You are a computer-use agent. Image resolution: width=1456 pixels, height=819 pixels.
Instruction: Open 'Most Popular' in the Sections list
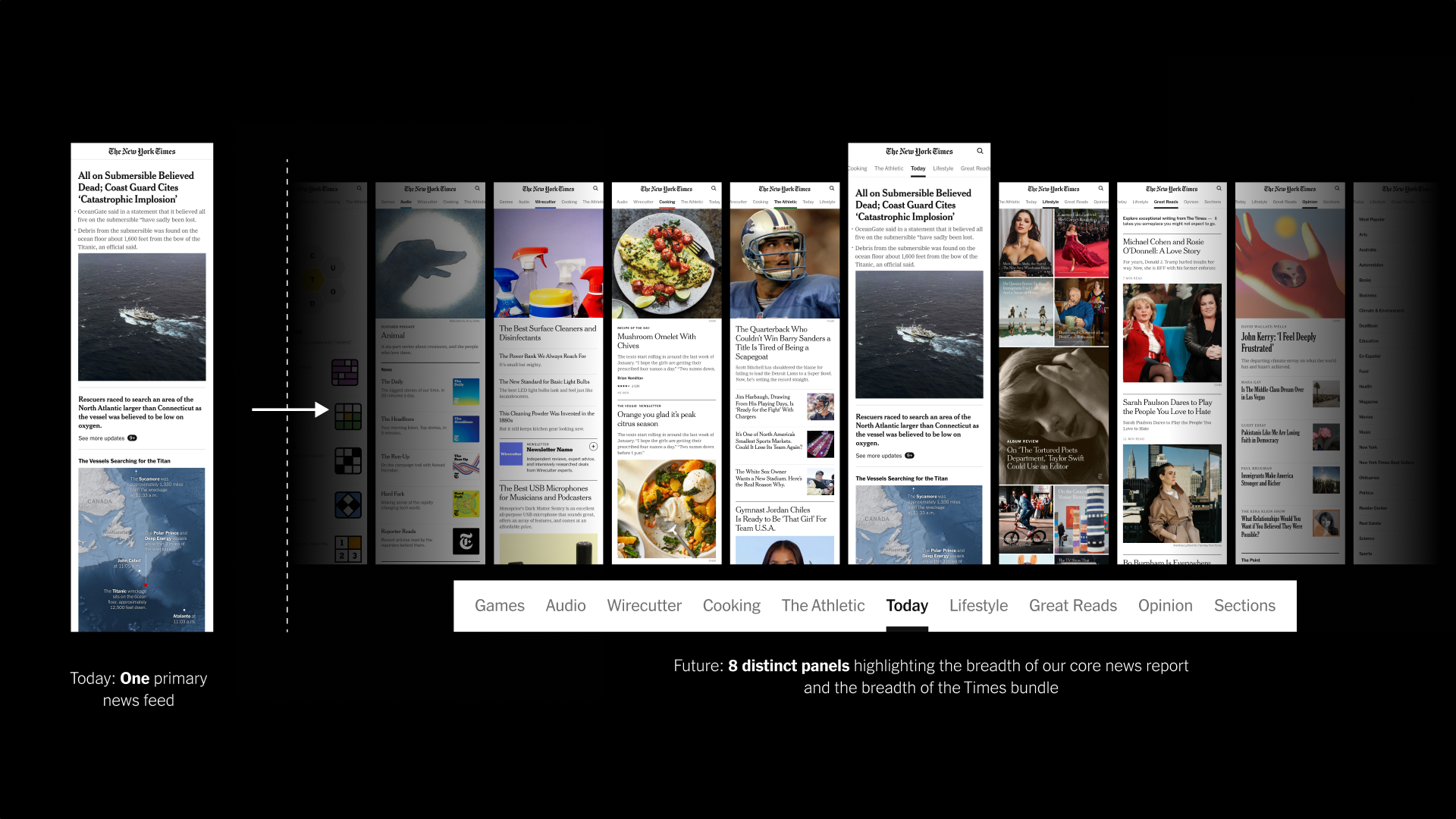point(1372,219)
